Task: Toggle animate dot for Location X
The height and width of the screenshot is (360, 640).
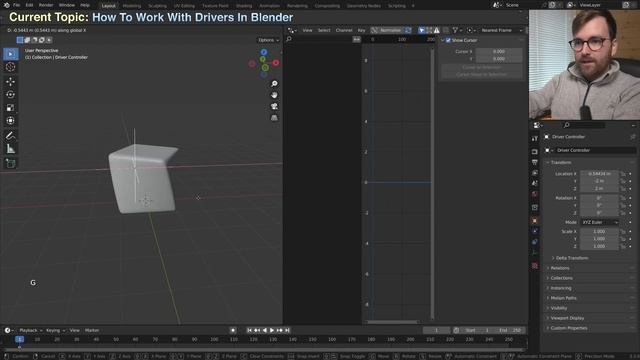Action: (x=630, y=174)
